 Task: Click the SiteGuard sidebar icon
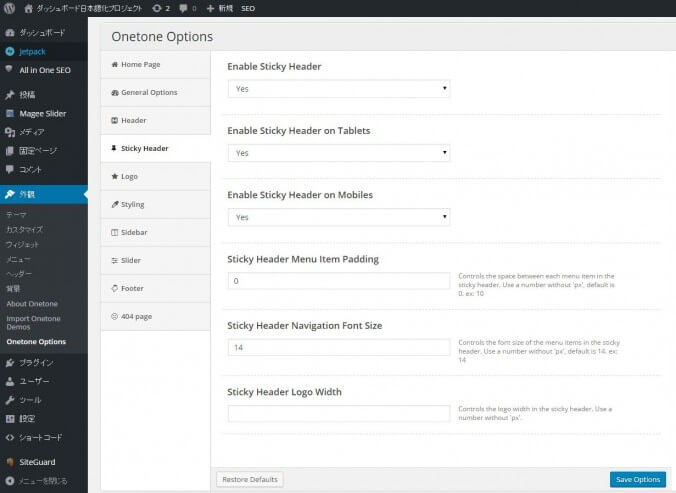[x=9, y=461]
